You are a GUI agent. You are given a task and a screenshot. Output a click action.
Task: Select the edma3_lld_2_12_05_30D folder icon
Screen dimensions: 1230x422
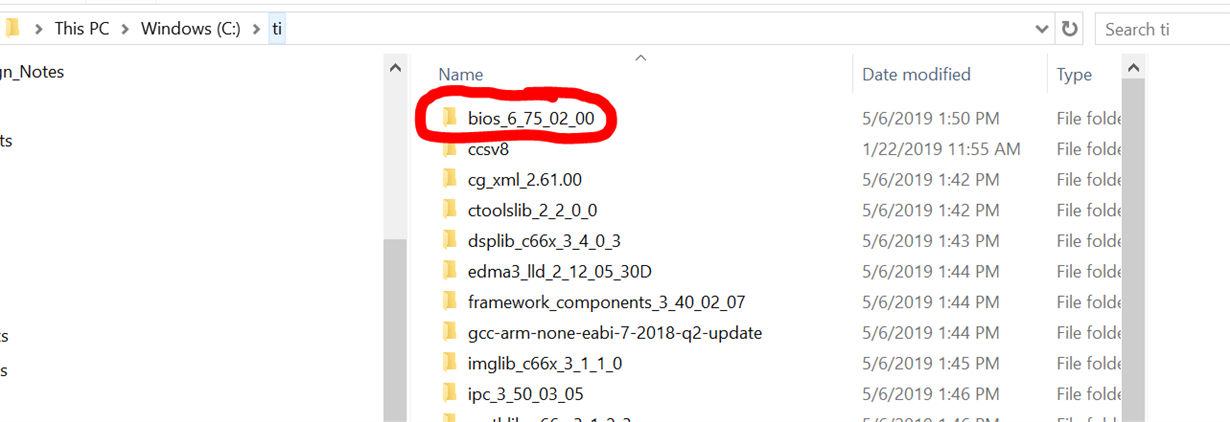pyautogui.click(x=449, y=271)
